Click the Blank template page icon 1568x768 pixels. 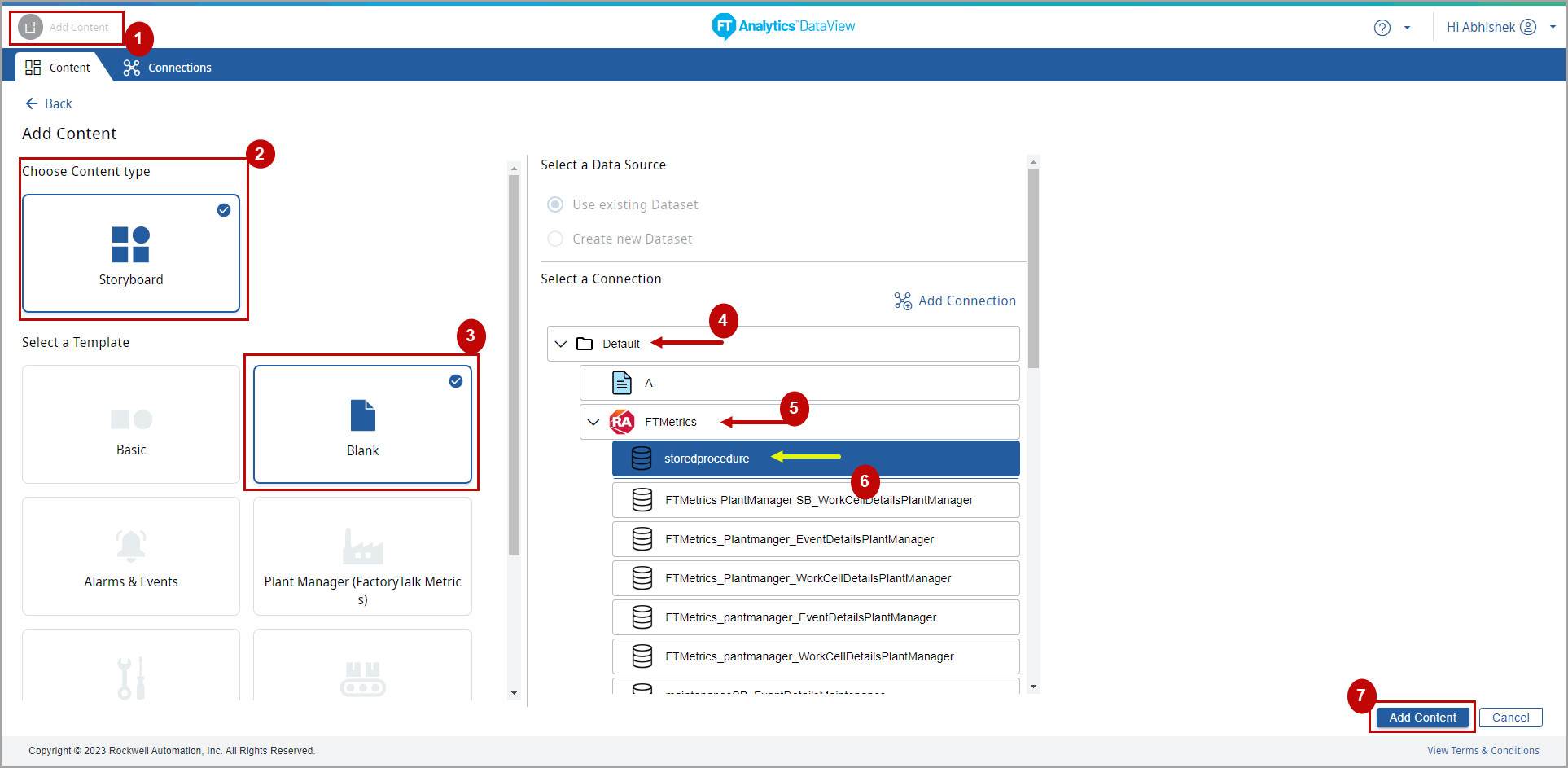[362, 415]
